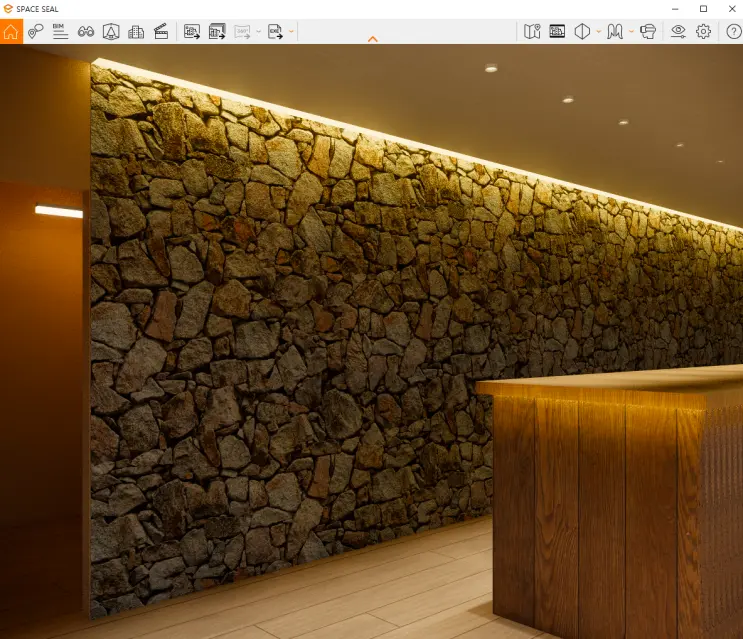Screen dimensions: 743x639
Task: Expand the dropdown beside the M icon
Action: coord(631,32)
